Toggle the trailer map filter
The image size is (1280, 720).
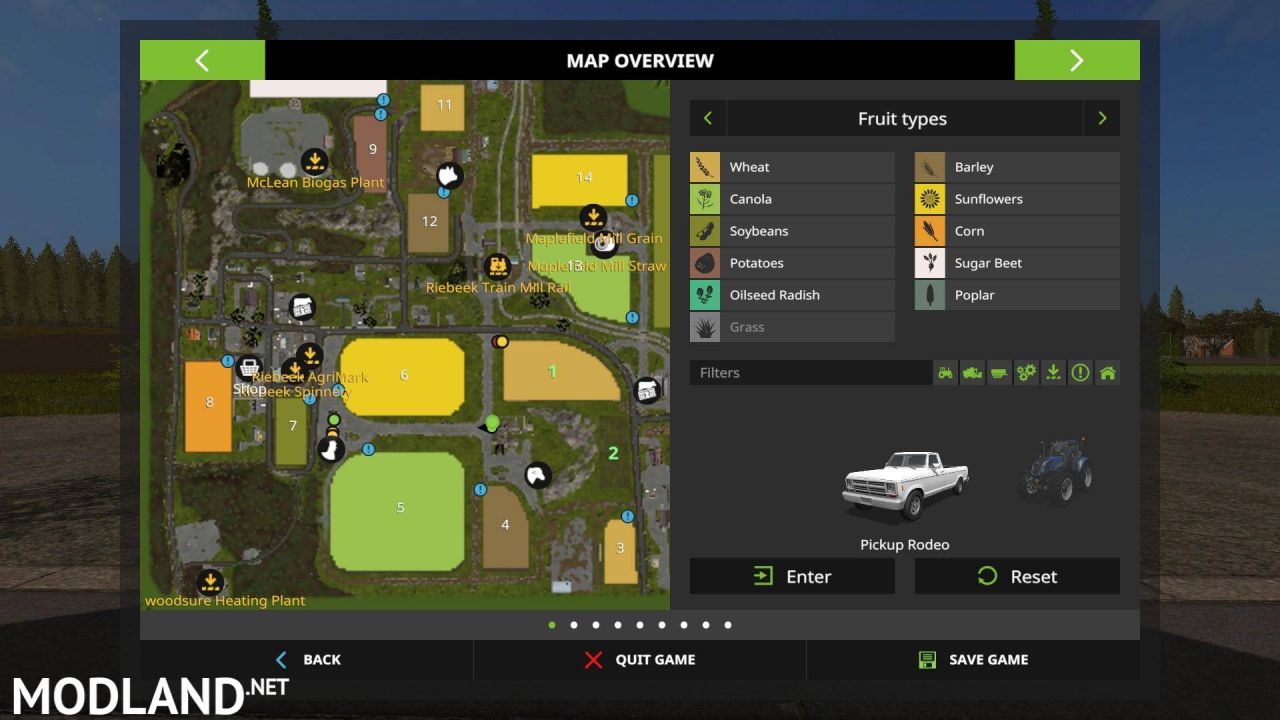[x=999, y=373]
